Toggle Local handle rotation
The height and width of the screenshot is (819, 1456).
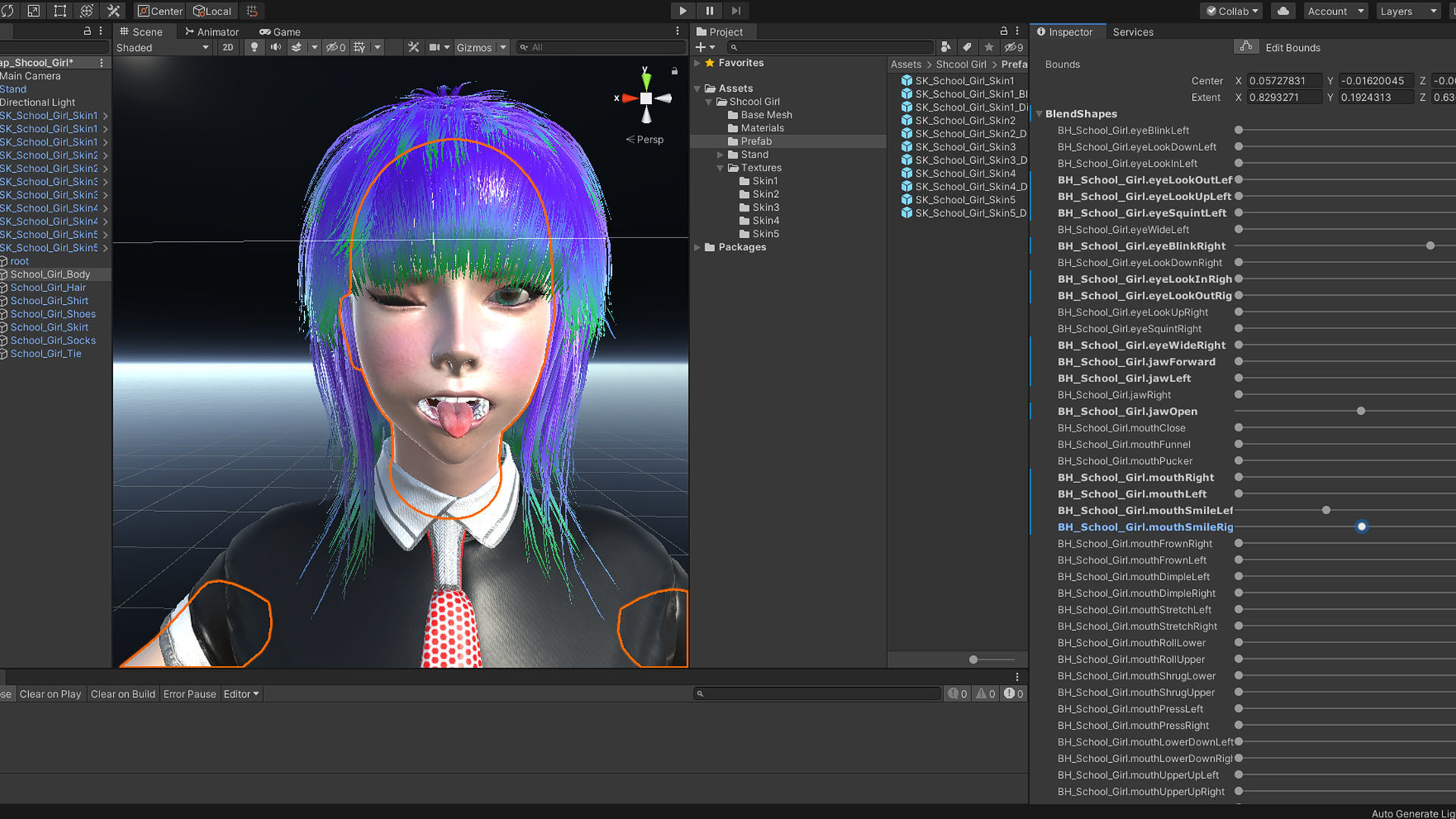click(x=212, y=11)
